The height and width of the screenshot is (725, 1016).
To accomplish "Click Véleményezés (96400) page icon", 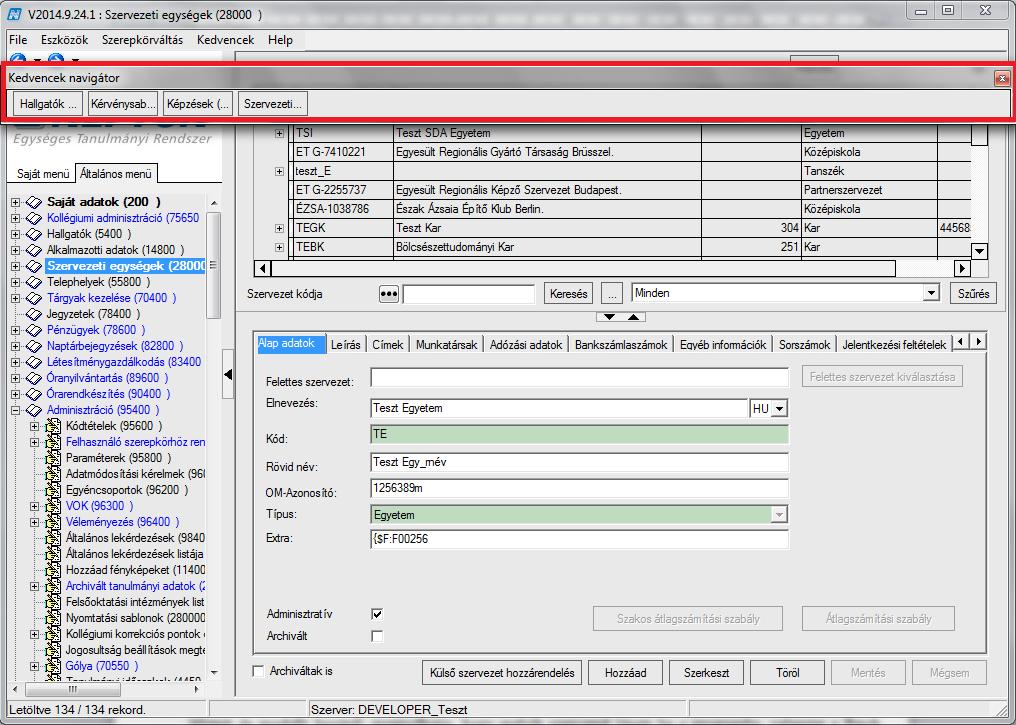I will (x=53, y=522).
